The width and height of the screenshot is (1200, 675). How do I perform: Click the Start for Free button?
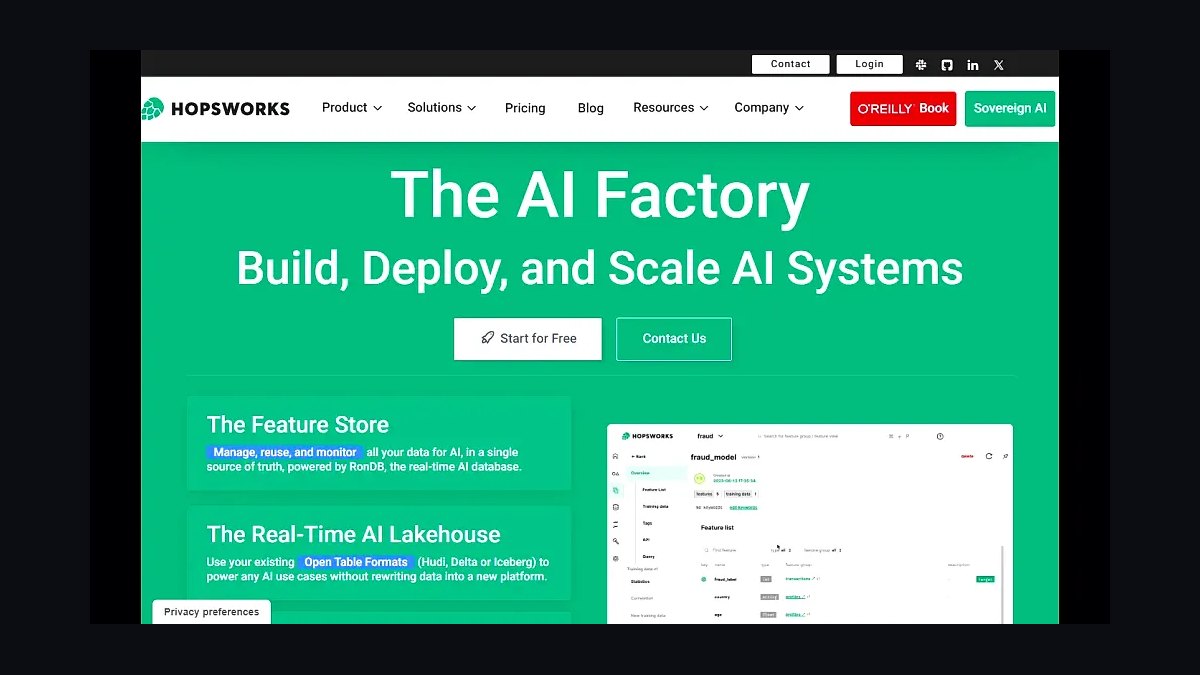pos(528,339)
